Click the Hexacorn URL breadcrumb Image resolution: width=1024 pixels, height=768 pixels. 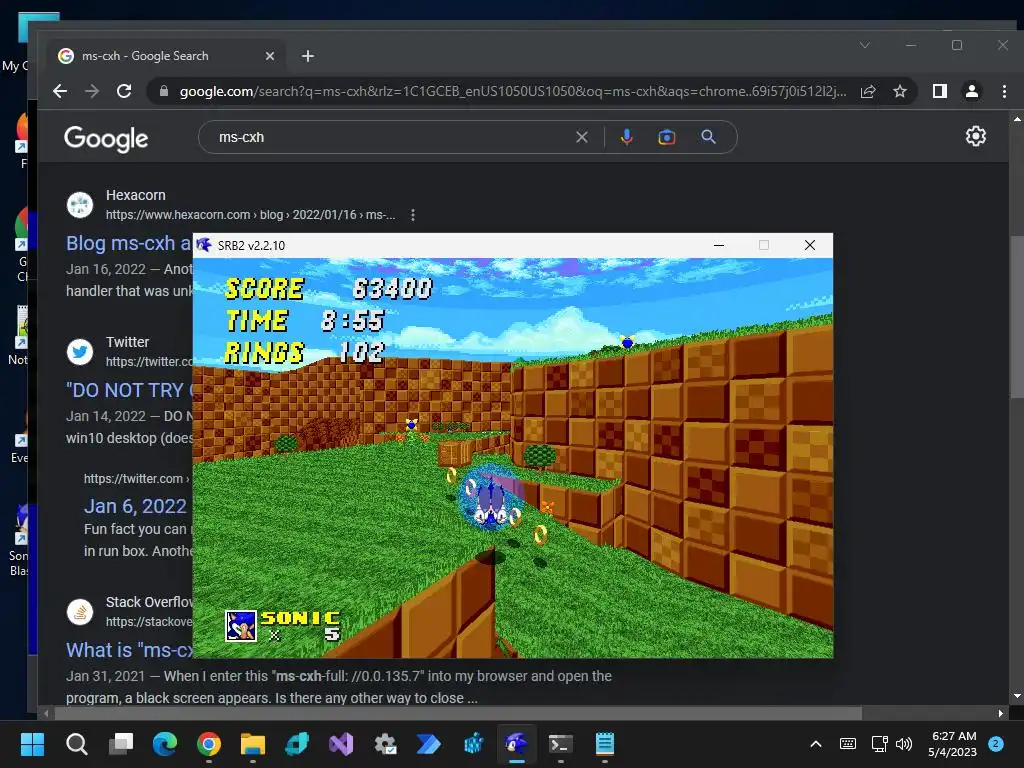[x=251, y=215]
